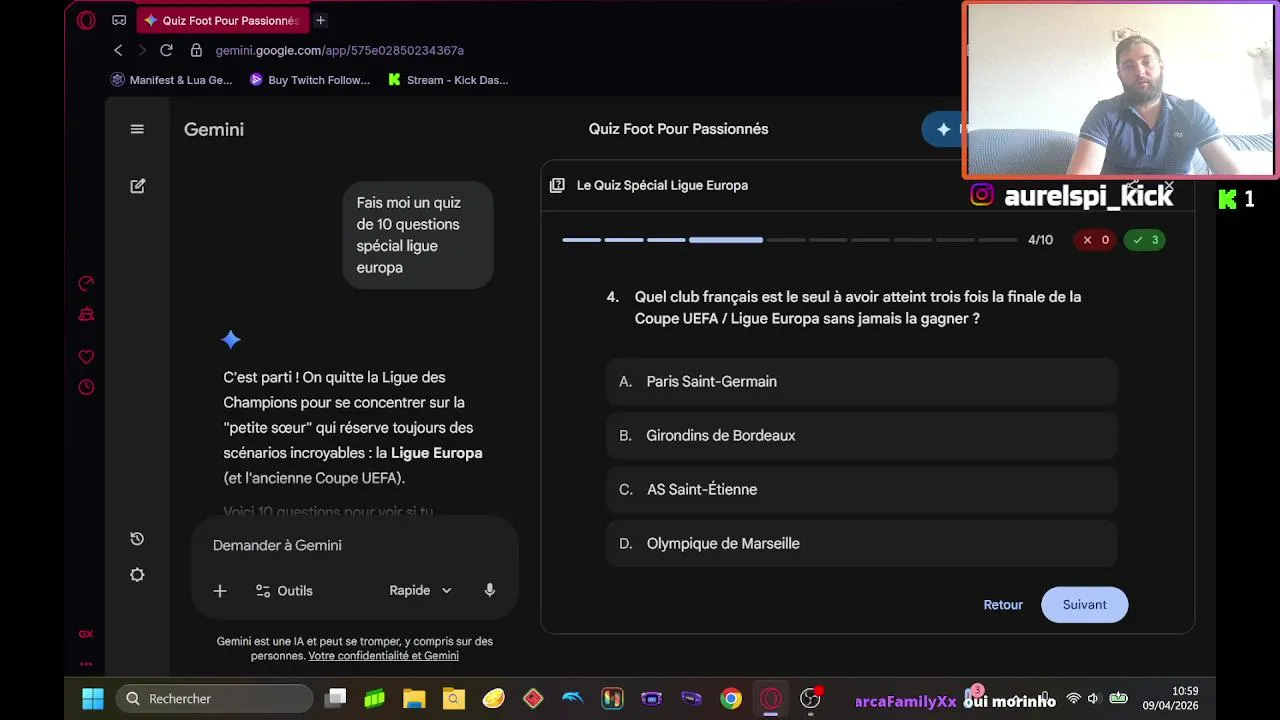Open history clock in Opera sidebar

[x=86, y=387]
